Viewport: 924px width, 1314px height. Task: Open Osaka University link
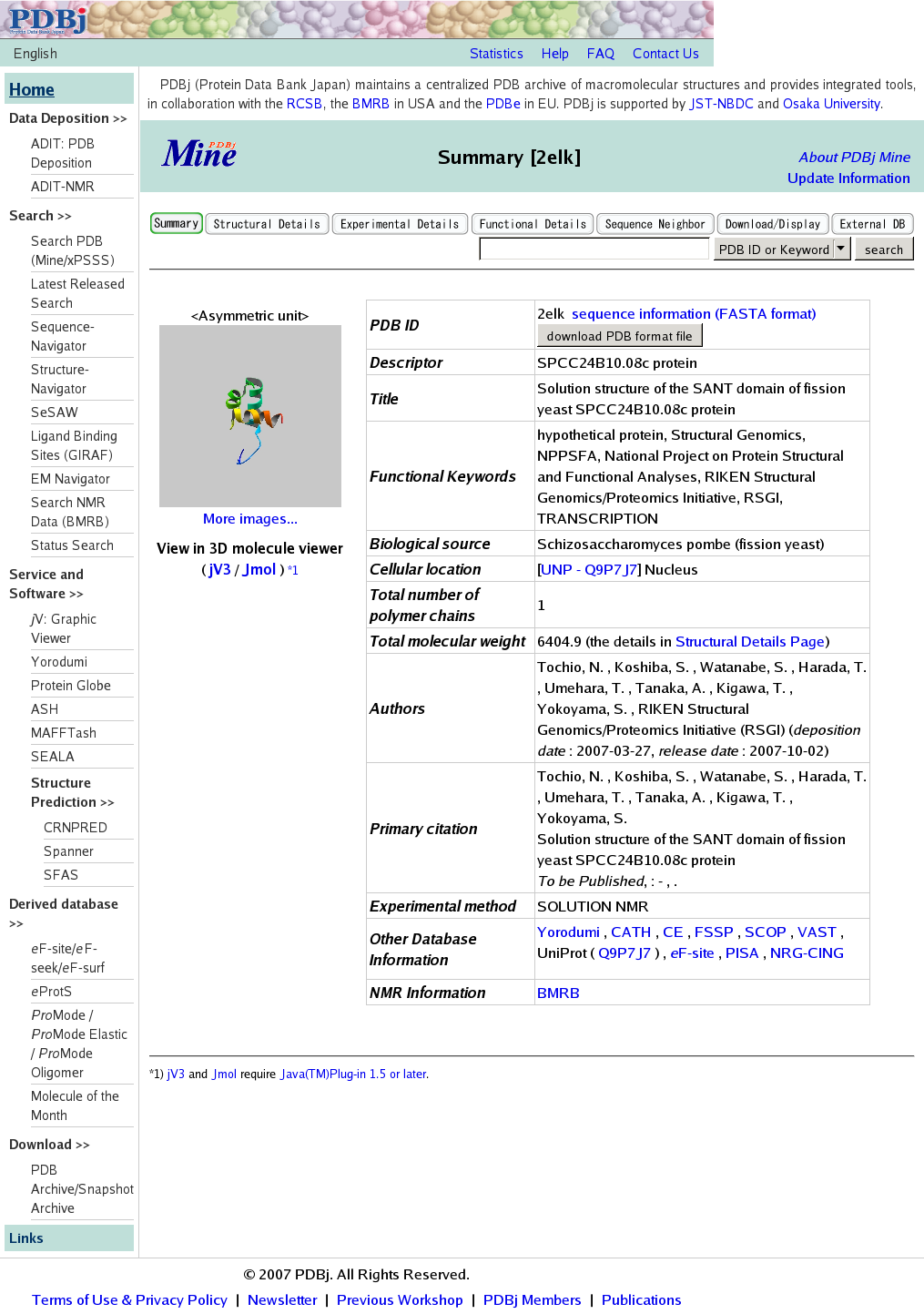[831, 104]
